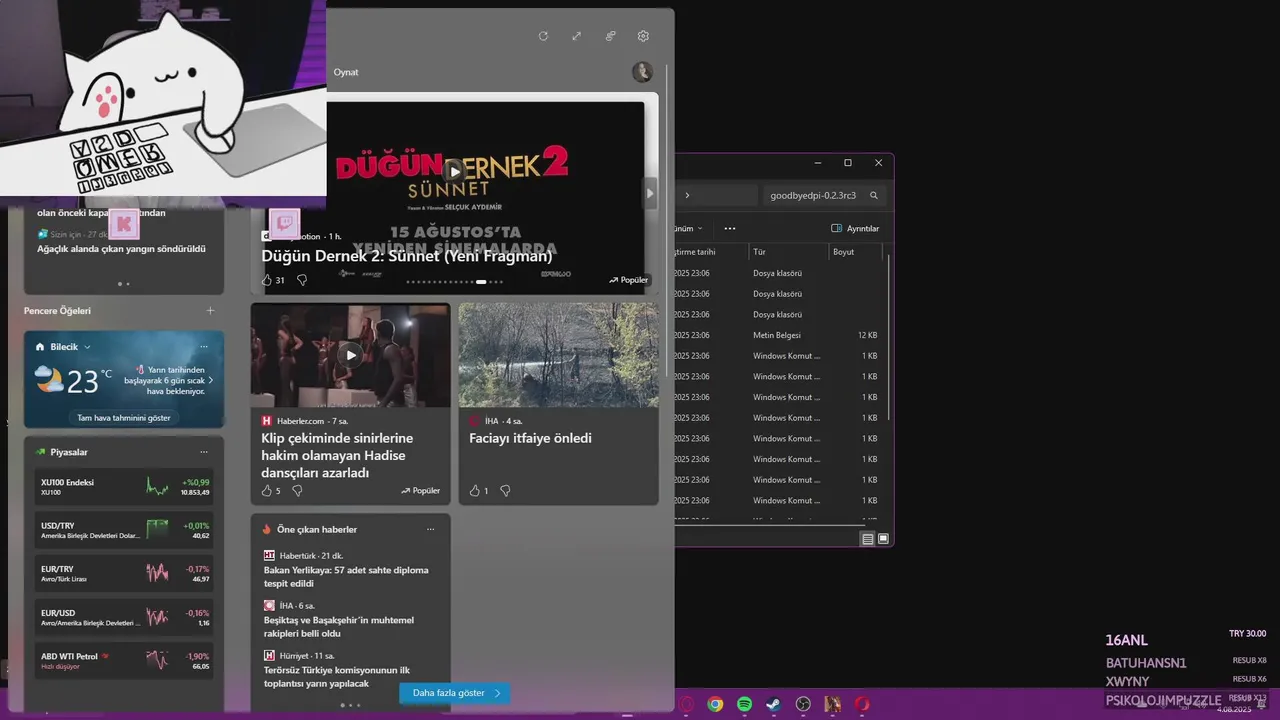Like the Hadise klip article

click(266, 491)
